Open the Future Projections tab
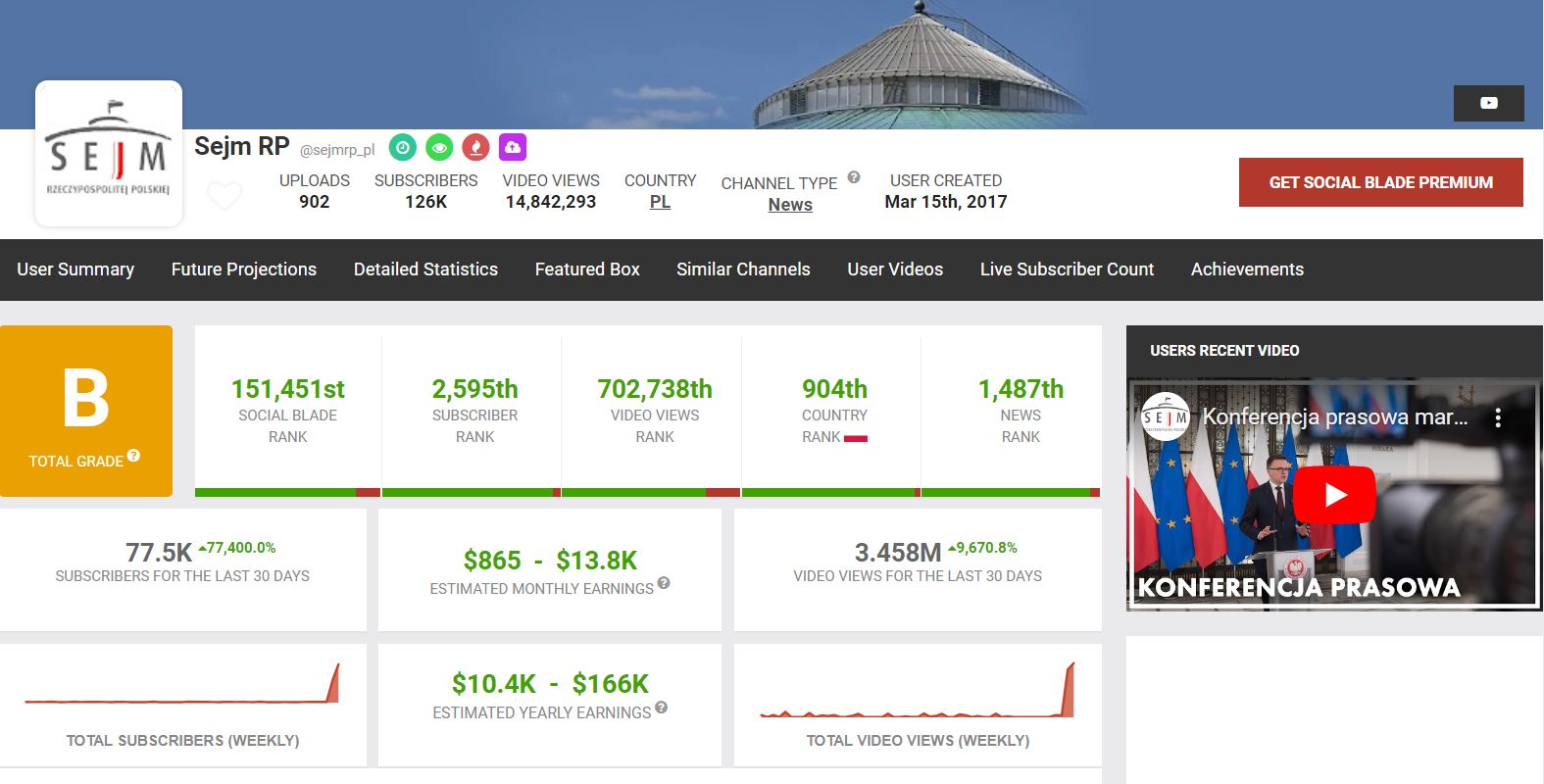1544x784 pixels. pyautogui.click(x=244, y=269)
